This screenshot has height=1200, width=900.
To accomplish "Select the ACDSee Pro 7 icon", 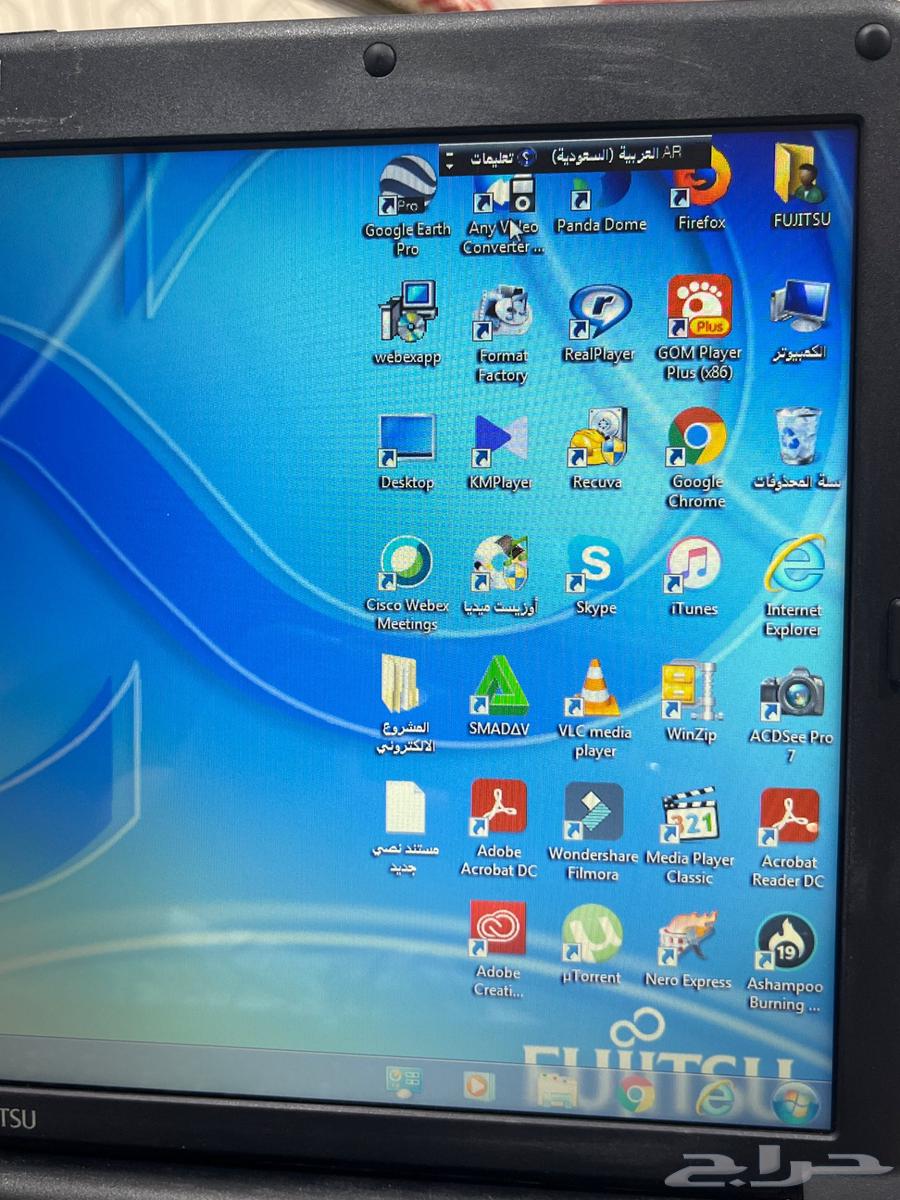I will (x=791, y=715).
